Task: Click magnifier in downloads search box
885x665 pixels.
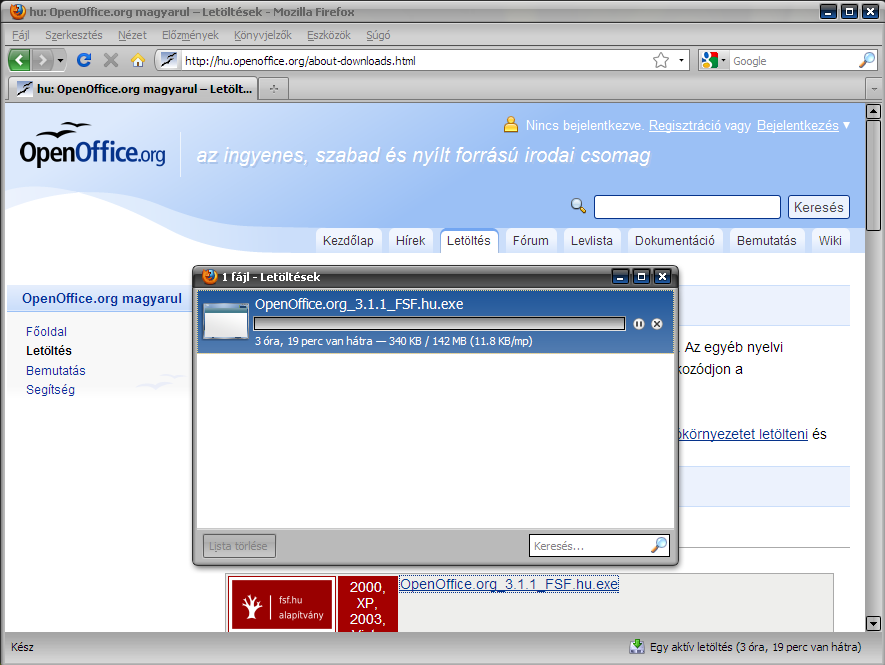Action: pos(658,546)
